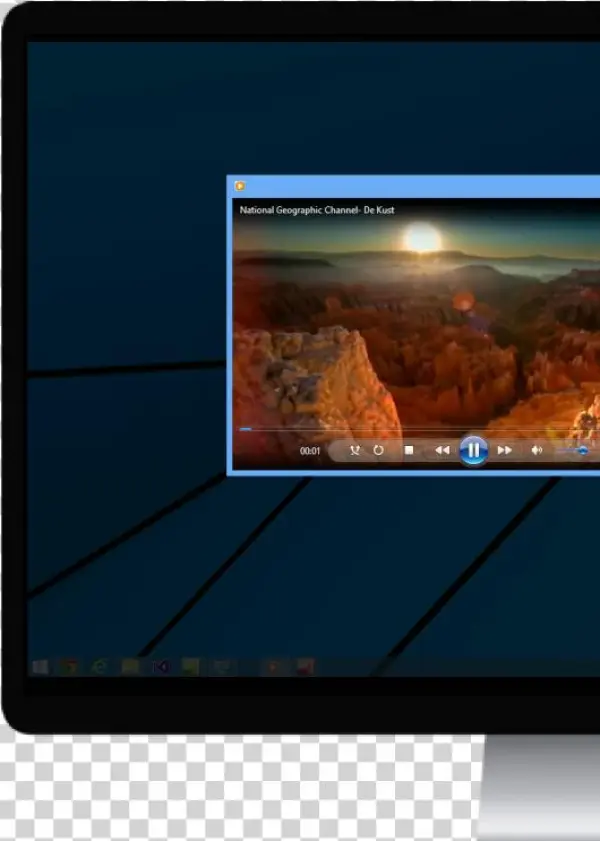Image resolution: width=600 pixels, height=841 pixels.
Task: Toggle repeat mode in the player
Action: tap(379, 451)
